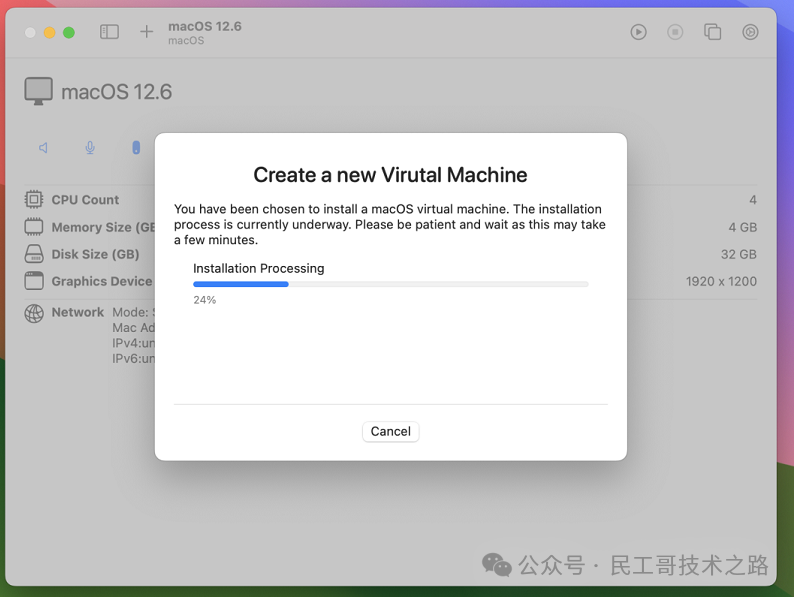The height and width of the screenshot is (597, 794).
Task: Click the 32 GB disk value
Action: point(739,254)
